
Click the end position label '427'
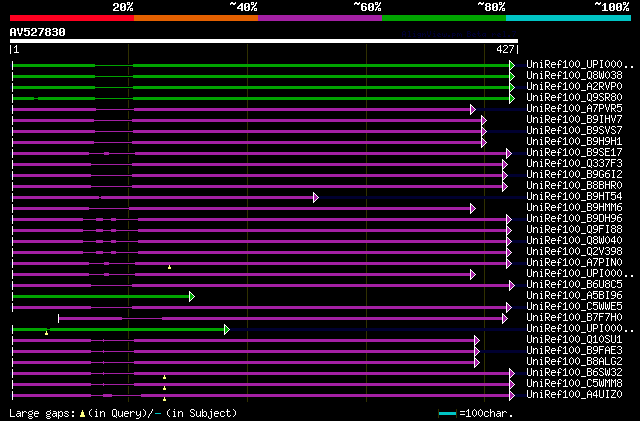(505, 49)
